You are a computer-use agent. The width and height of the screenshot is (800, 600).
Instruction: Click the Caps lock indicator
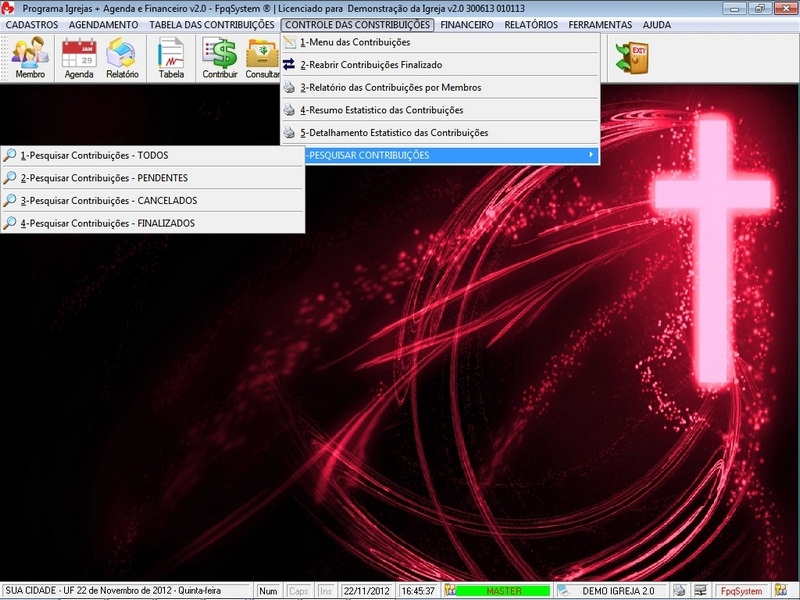pyautogui.click(x=298, y=591)
